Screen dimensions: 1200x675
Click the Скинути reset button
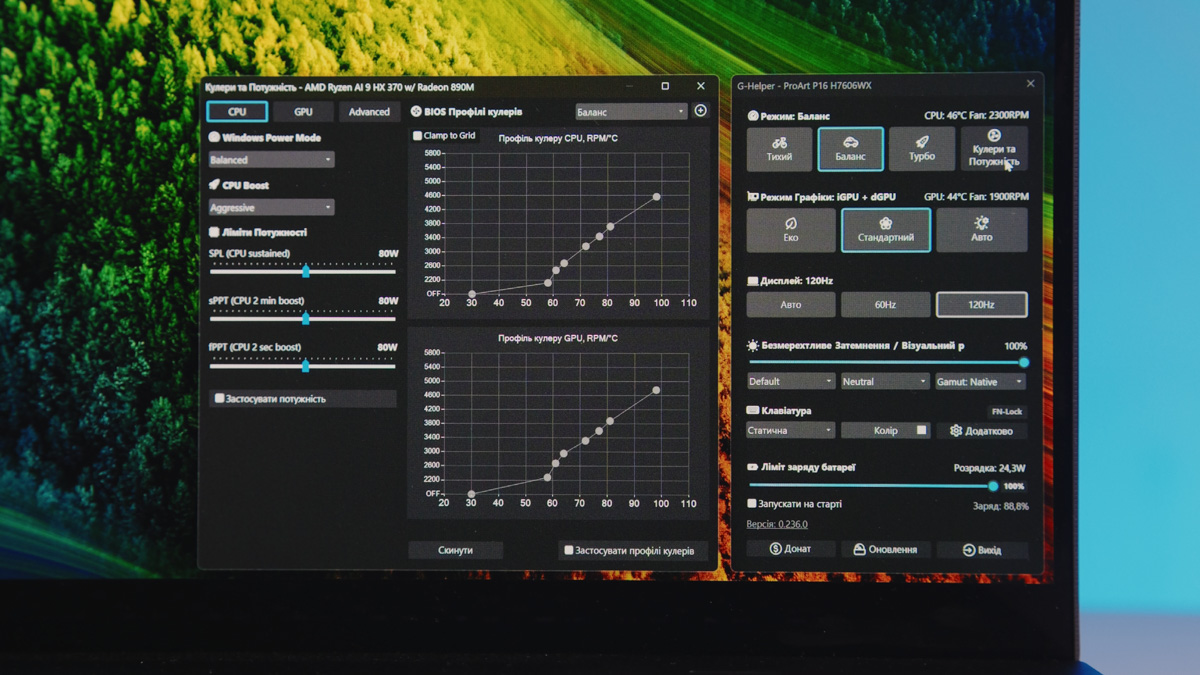[x=455, y=550]
